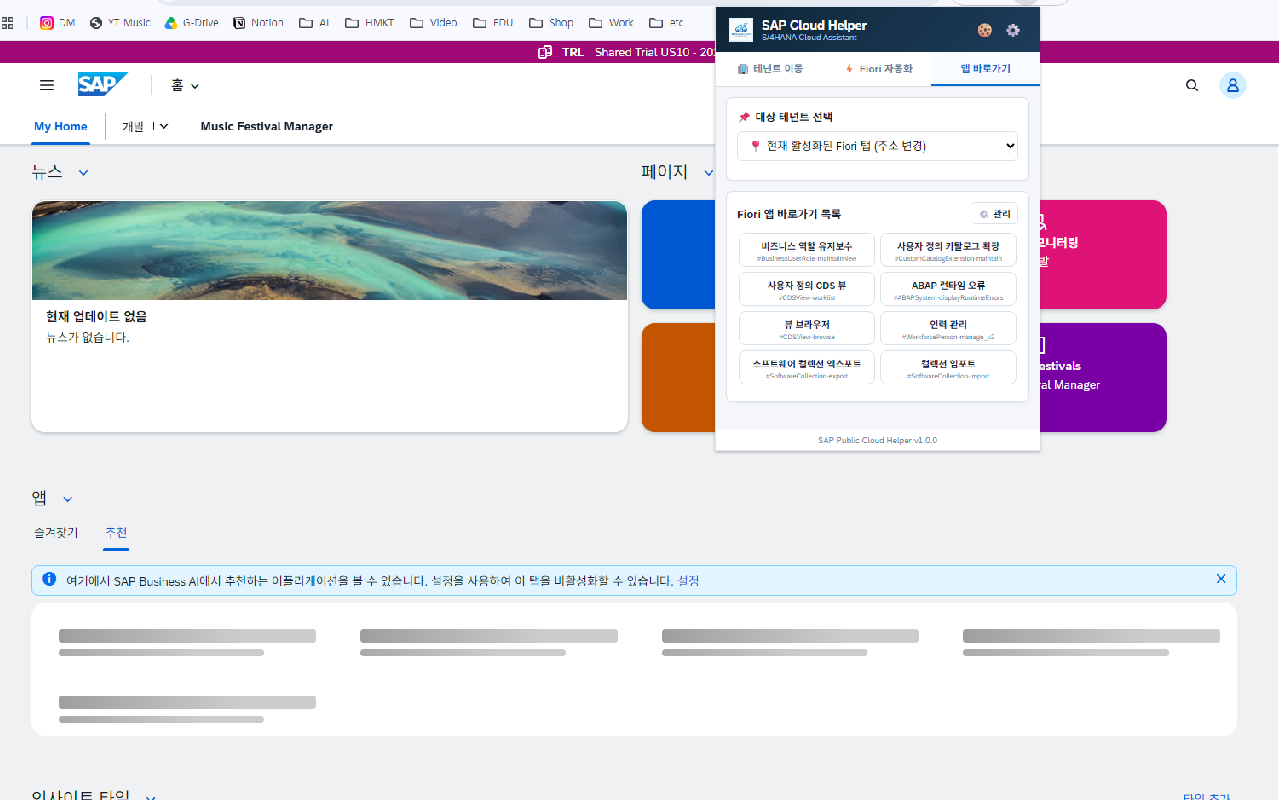
Task: Open the news card image
Action: click(329, 250)
